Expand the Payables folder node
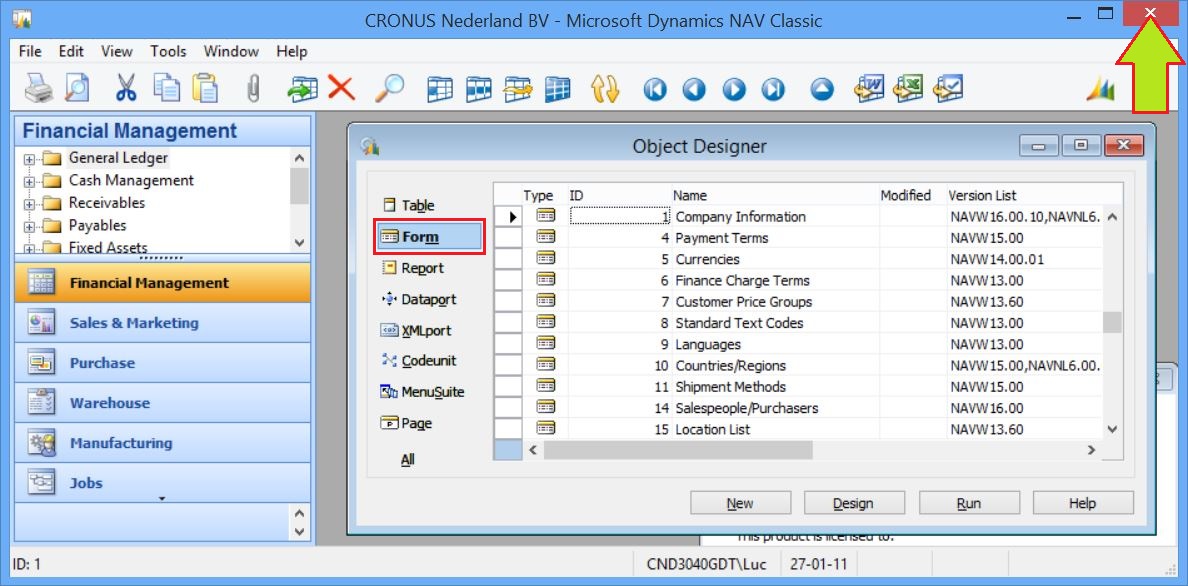 (x=30, y=227)
